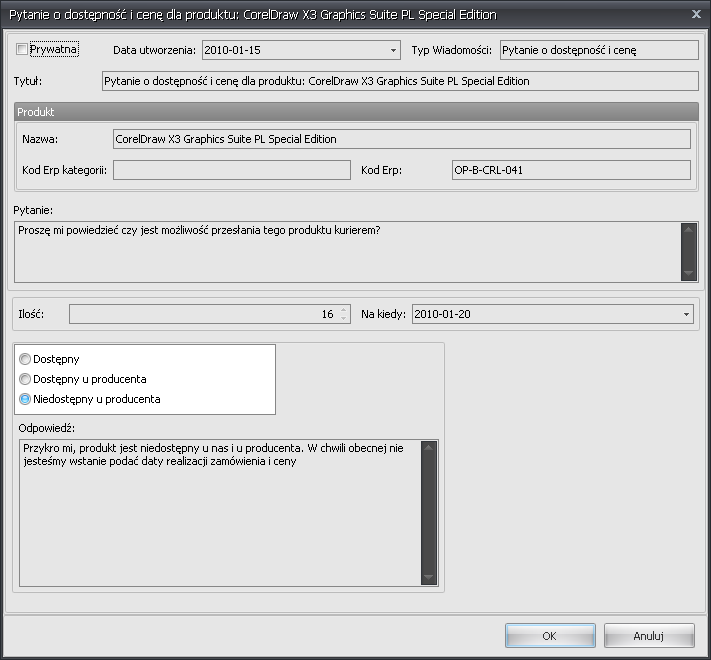This screenshot has height=660, width=711.
Task: Click into the Tytuł text field
Action: (x=400, y=81)
